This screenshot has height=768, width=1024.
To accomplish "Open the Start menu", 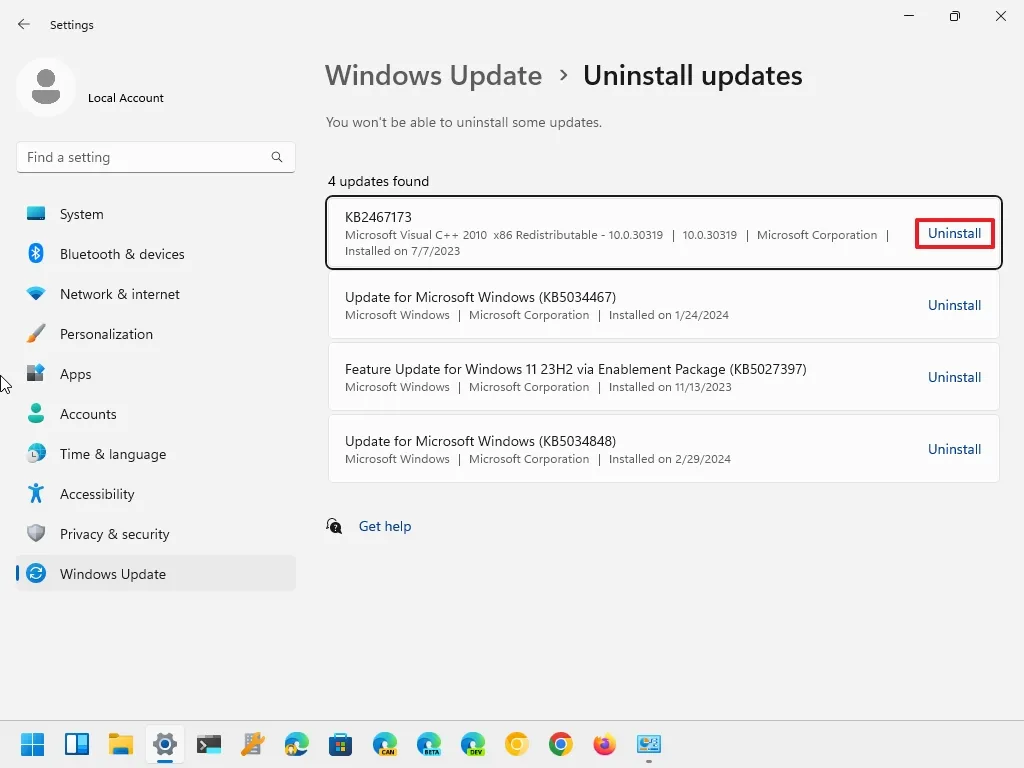I will (32, 744).
